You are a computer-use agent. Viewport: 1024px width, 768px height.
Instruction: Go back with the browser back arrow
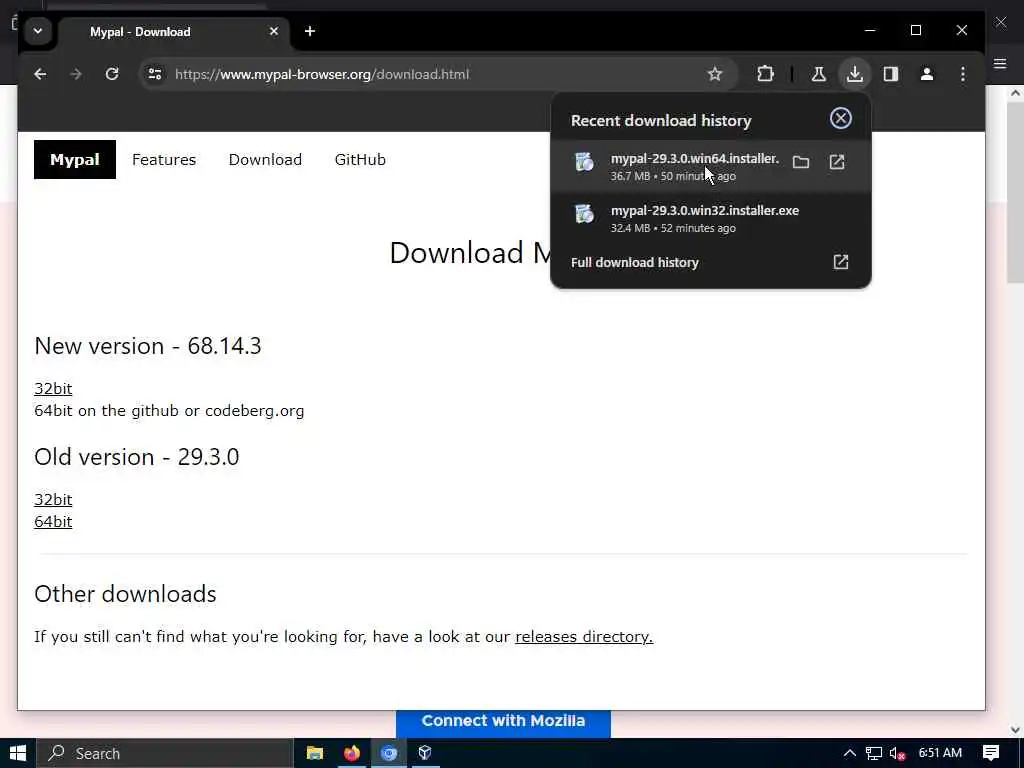point(40,74)
